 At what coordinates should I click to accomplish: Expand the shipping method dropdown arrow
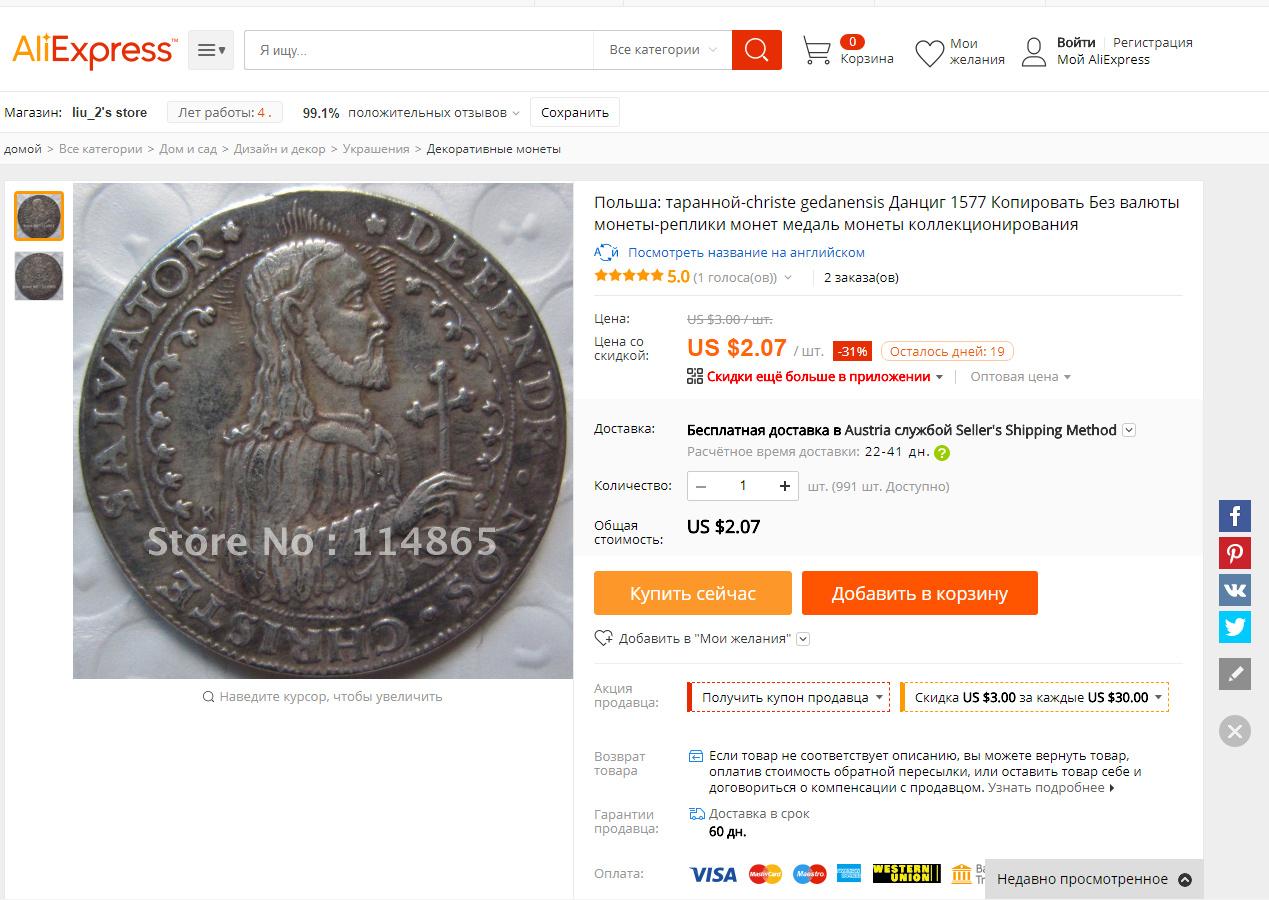click(x=1129, y=430)
